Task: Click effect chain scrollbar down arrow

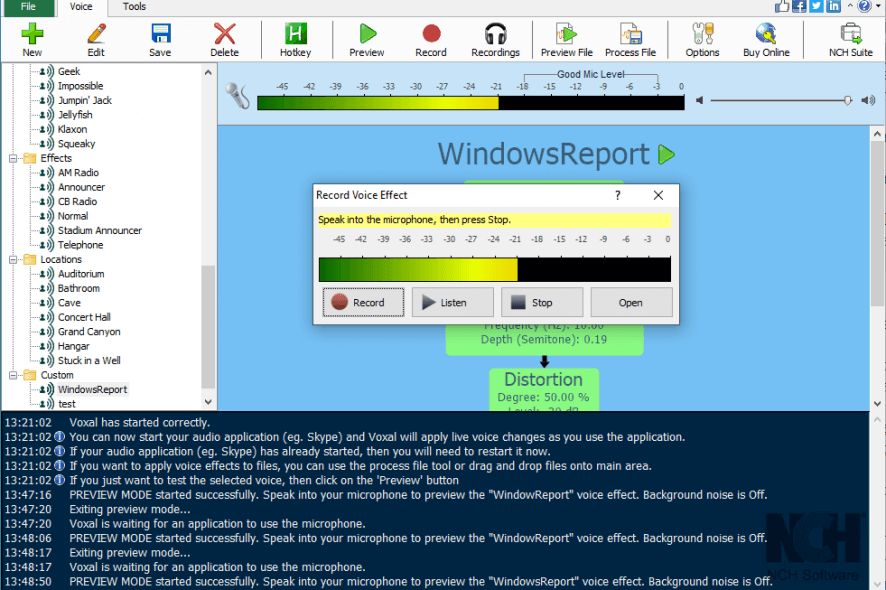Action: click(x=877, y=404)
